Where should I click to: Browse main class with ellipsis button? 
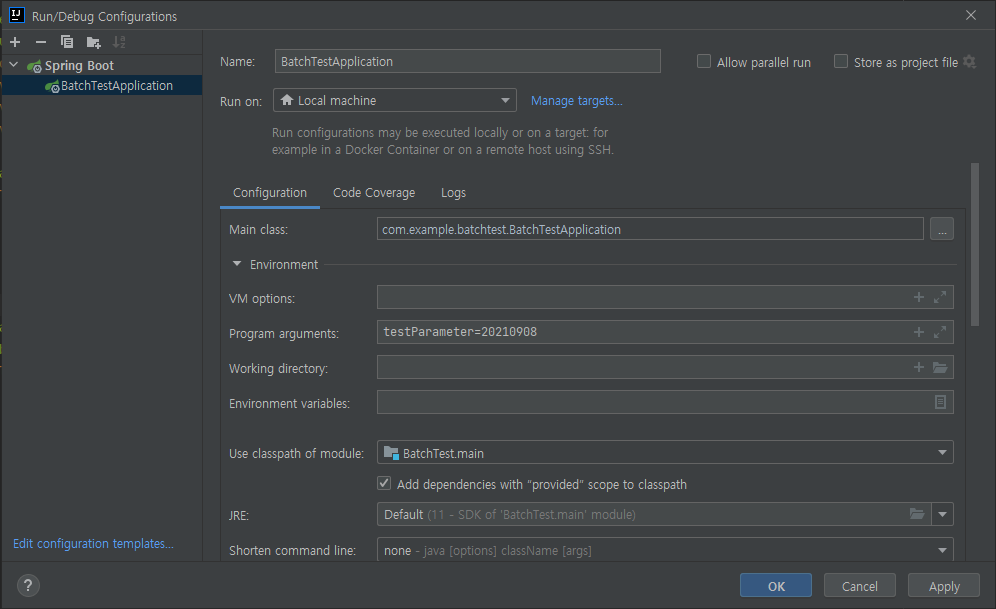pyautogui.click(x=941, y=229)
